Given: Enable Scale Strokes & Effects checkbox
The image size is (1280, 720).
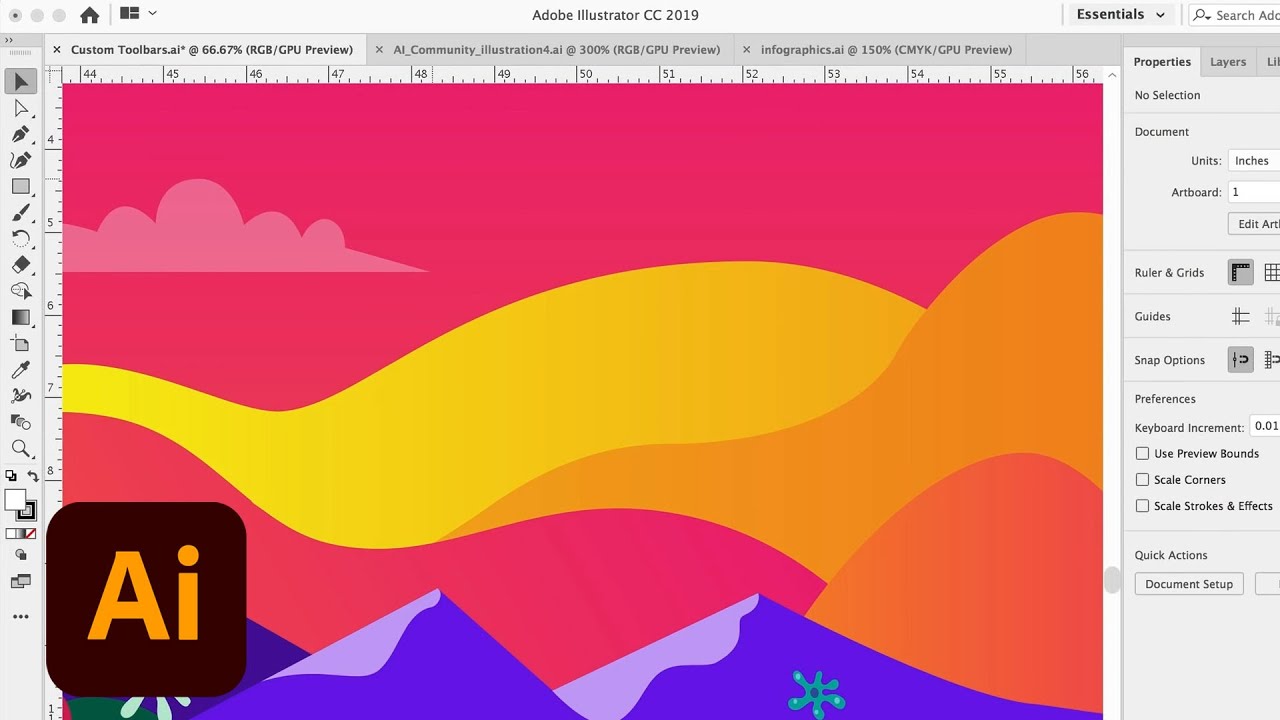Looking at the screenshot, I should pyautogui.click(x=1142, y=506).
